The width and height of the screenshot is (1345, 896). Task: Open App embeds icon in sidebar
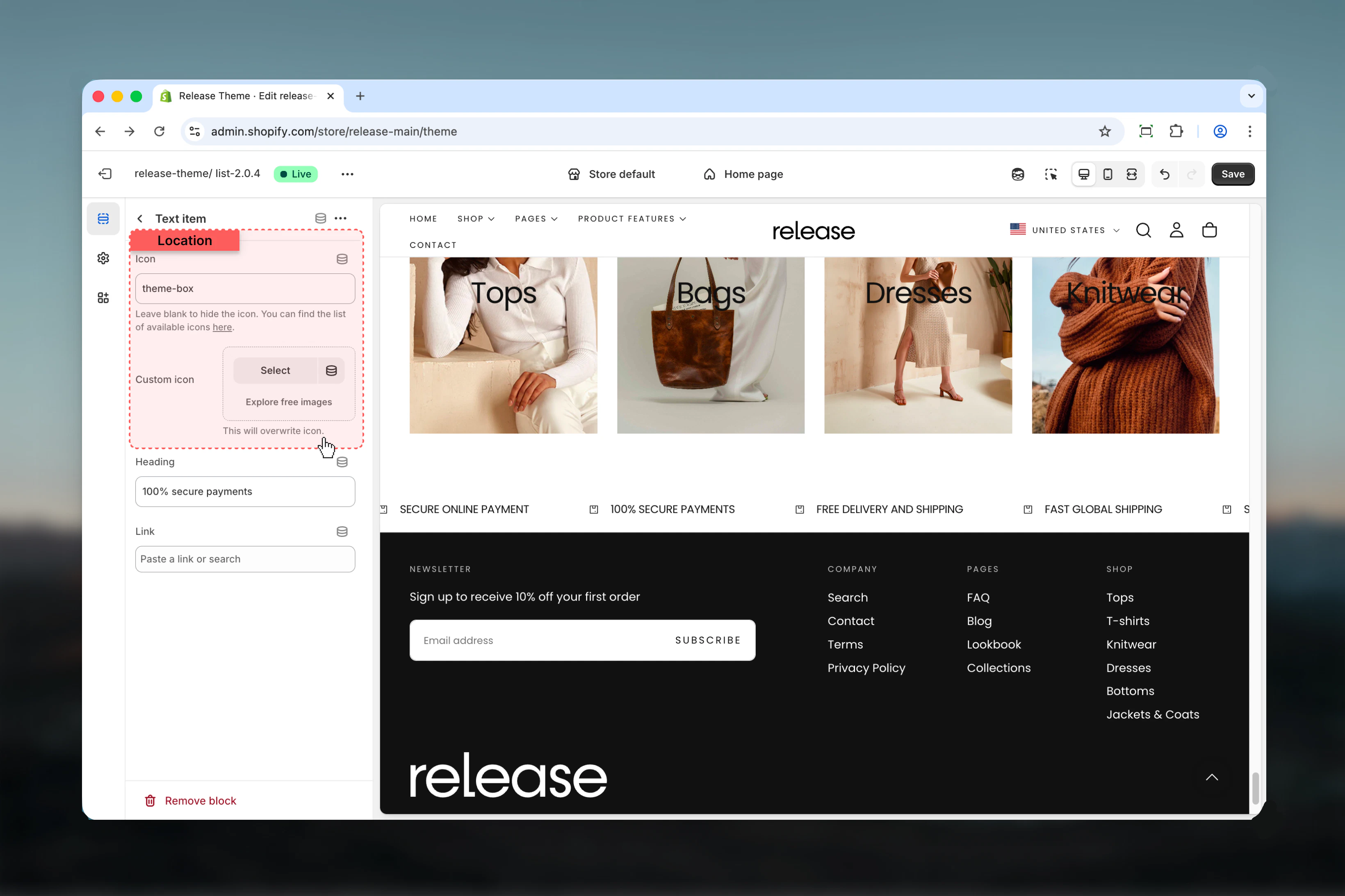103,298
